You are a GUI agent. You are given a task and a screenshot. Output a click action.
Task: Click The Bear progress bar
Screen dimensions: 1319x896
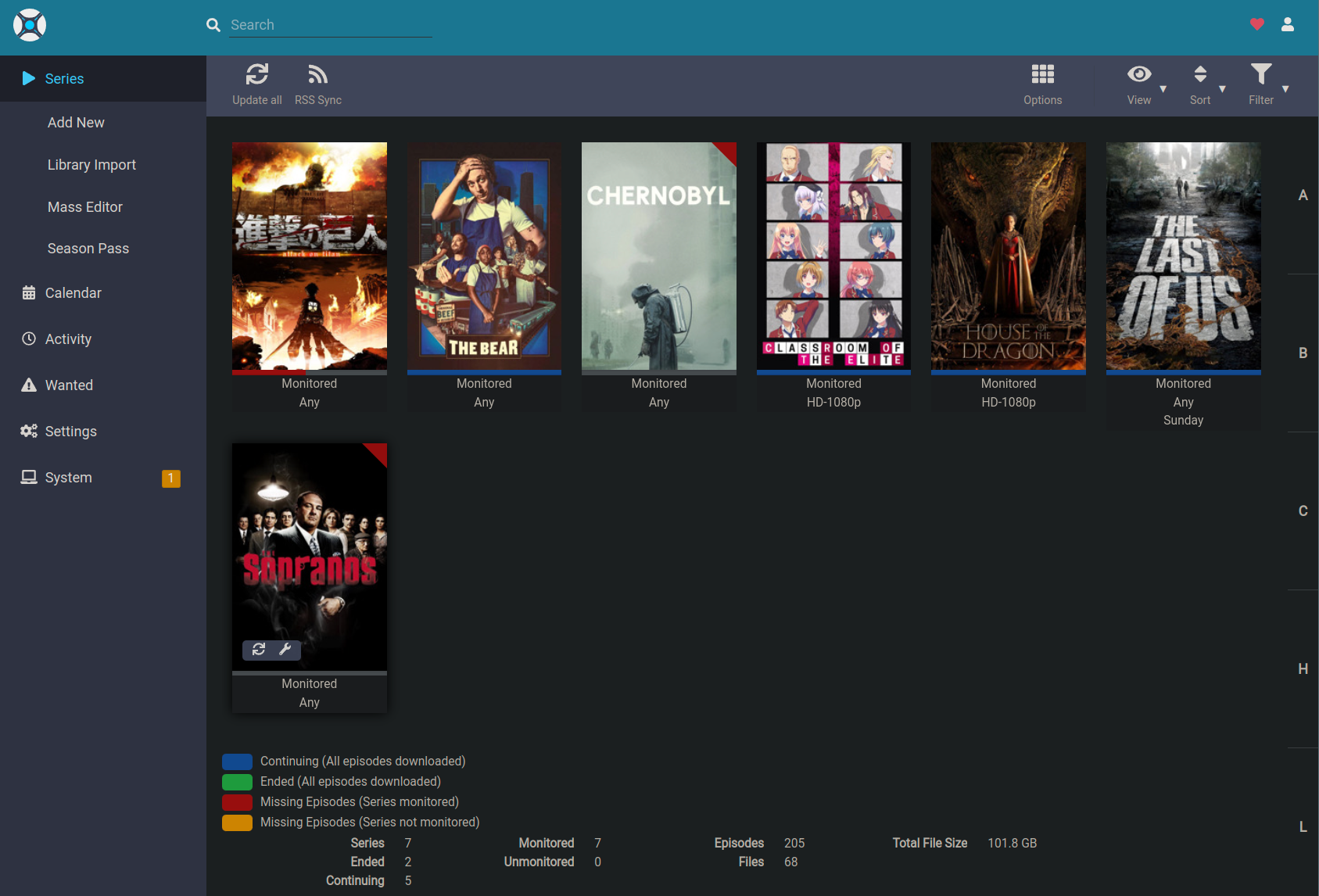click(484, 372)
